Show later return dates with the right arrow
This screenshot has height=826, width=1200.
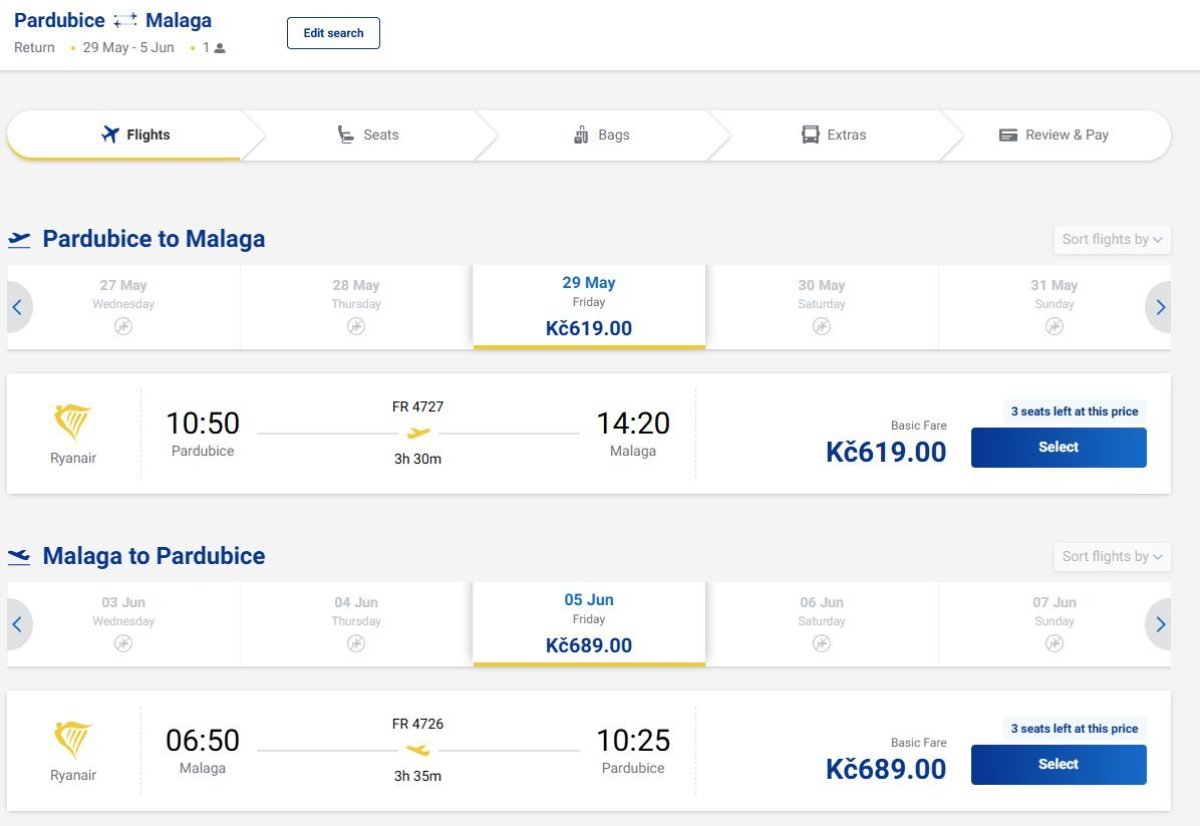click(x=1159, y=625)
